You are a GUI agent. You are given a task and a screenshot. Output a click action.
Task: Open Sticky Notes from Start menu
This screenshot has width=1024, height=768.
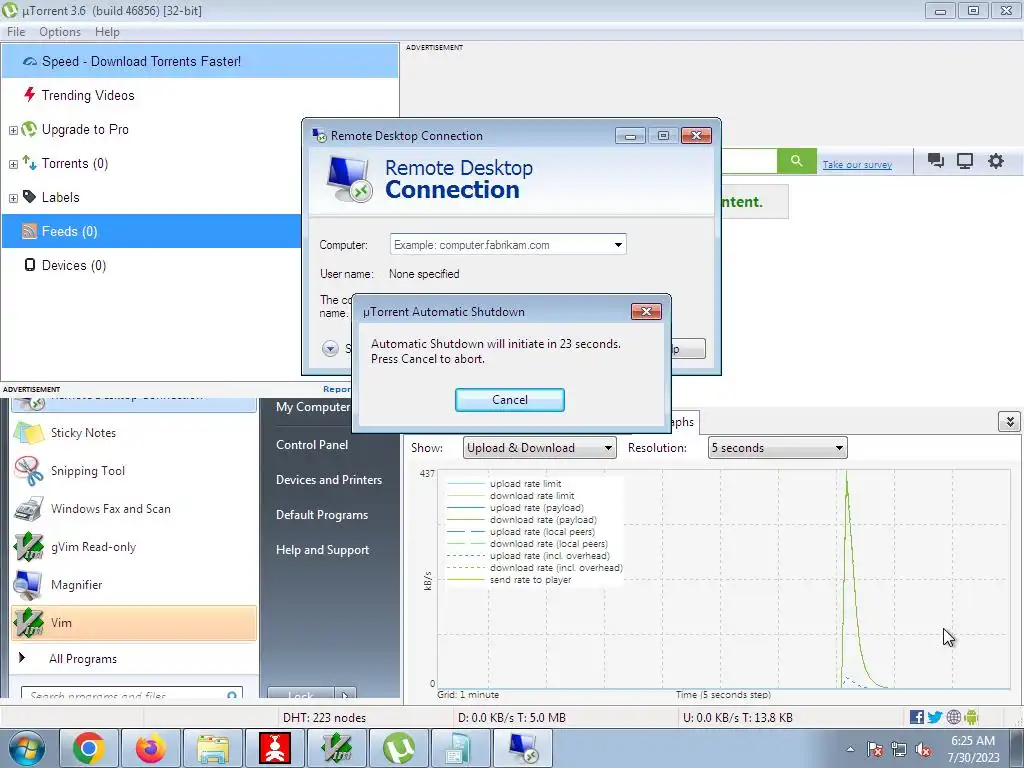(134, 433)
